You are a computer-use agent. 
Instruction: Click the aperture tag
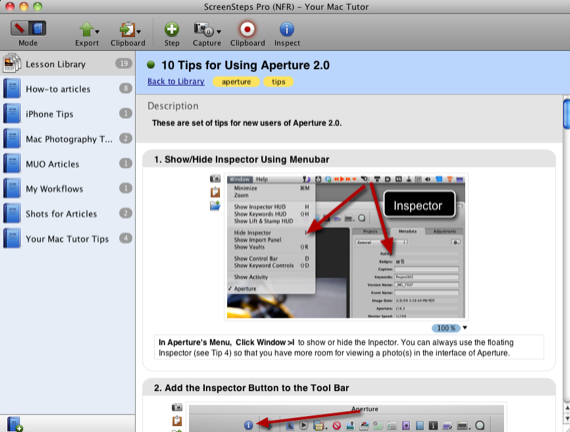(x=236, y=82)
